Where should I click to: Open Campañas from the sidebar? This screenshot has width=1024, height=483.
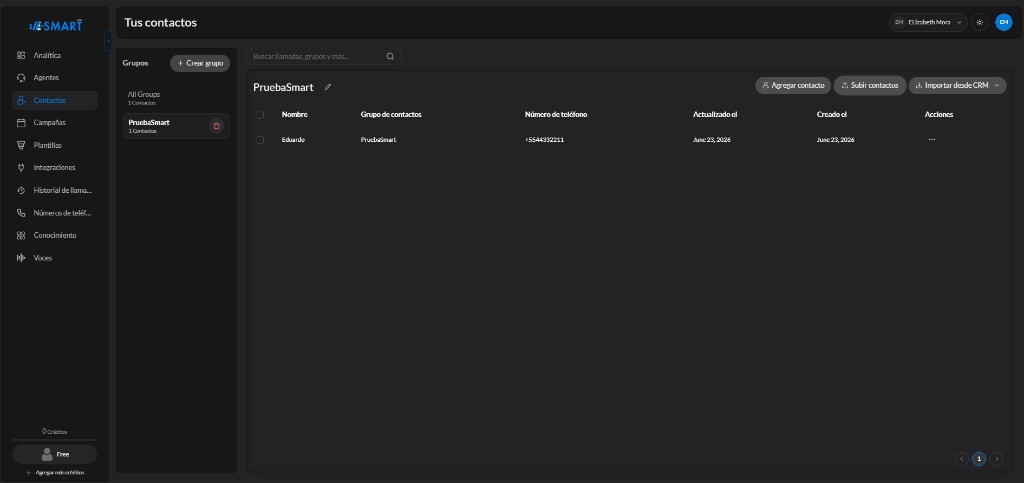55,123
